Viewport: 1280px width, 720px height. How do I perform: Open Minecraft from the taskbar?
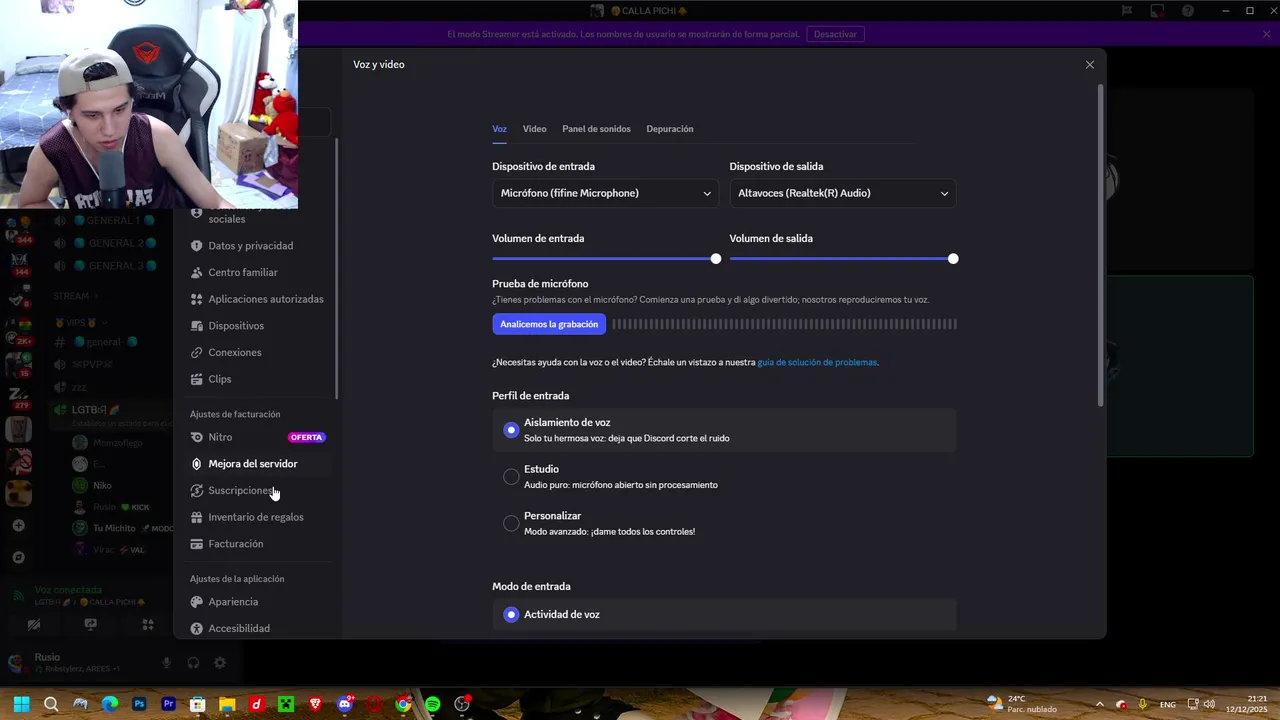coord(286,704)
